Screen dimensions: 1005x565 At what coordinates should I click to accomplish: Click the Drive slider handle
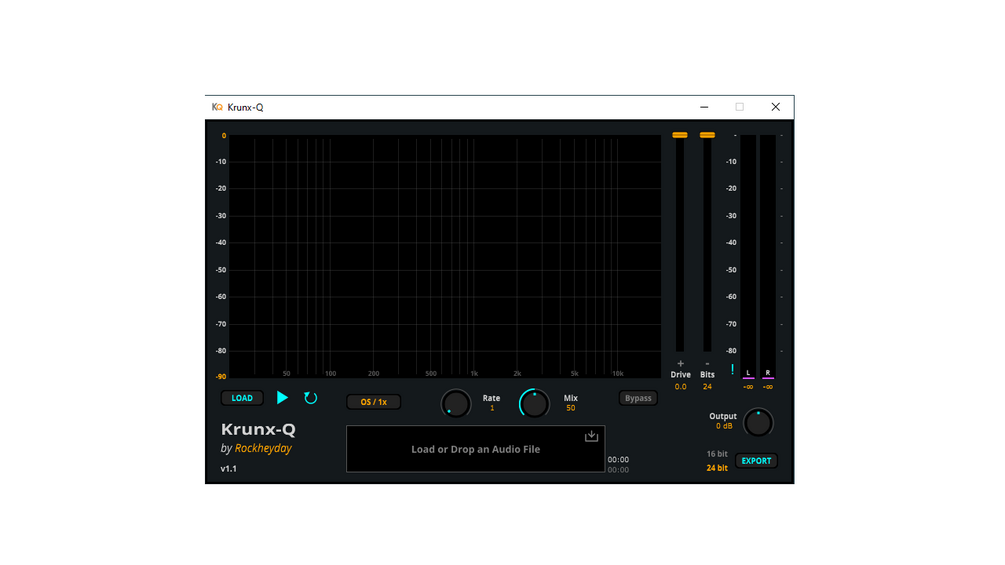coord(680,135)
